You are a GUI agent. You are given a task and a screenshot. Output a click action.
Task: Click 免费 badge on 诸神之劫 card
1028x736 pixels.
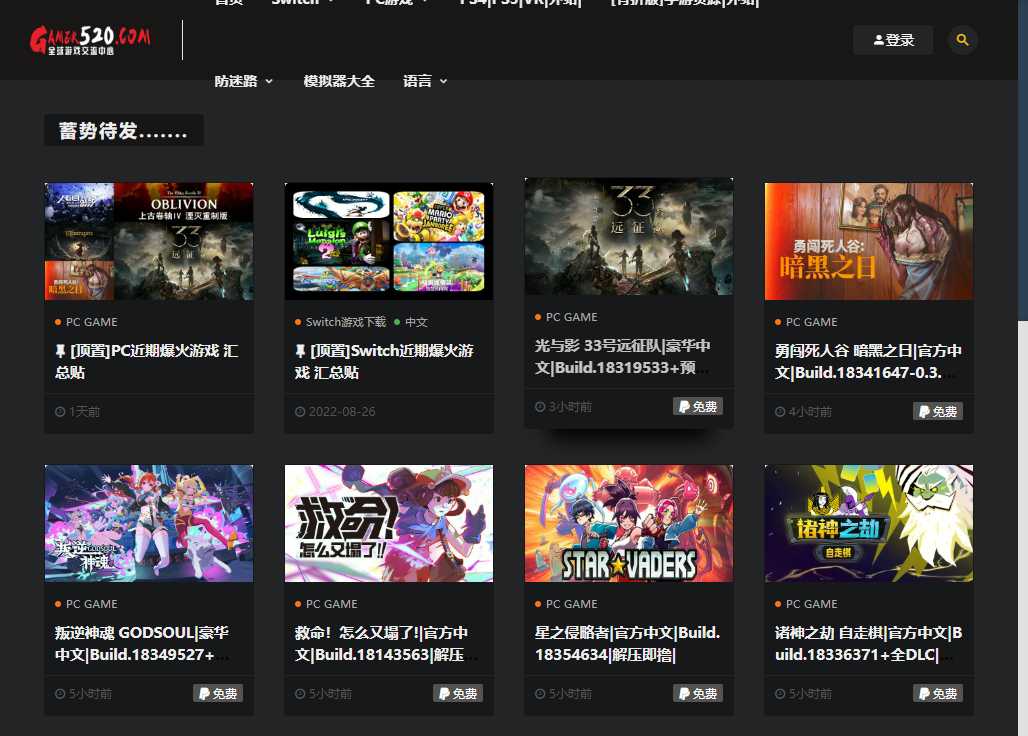coord(938,693)
